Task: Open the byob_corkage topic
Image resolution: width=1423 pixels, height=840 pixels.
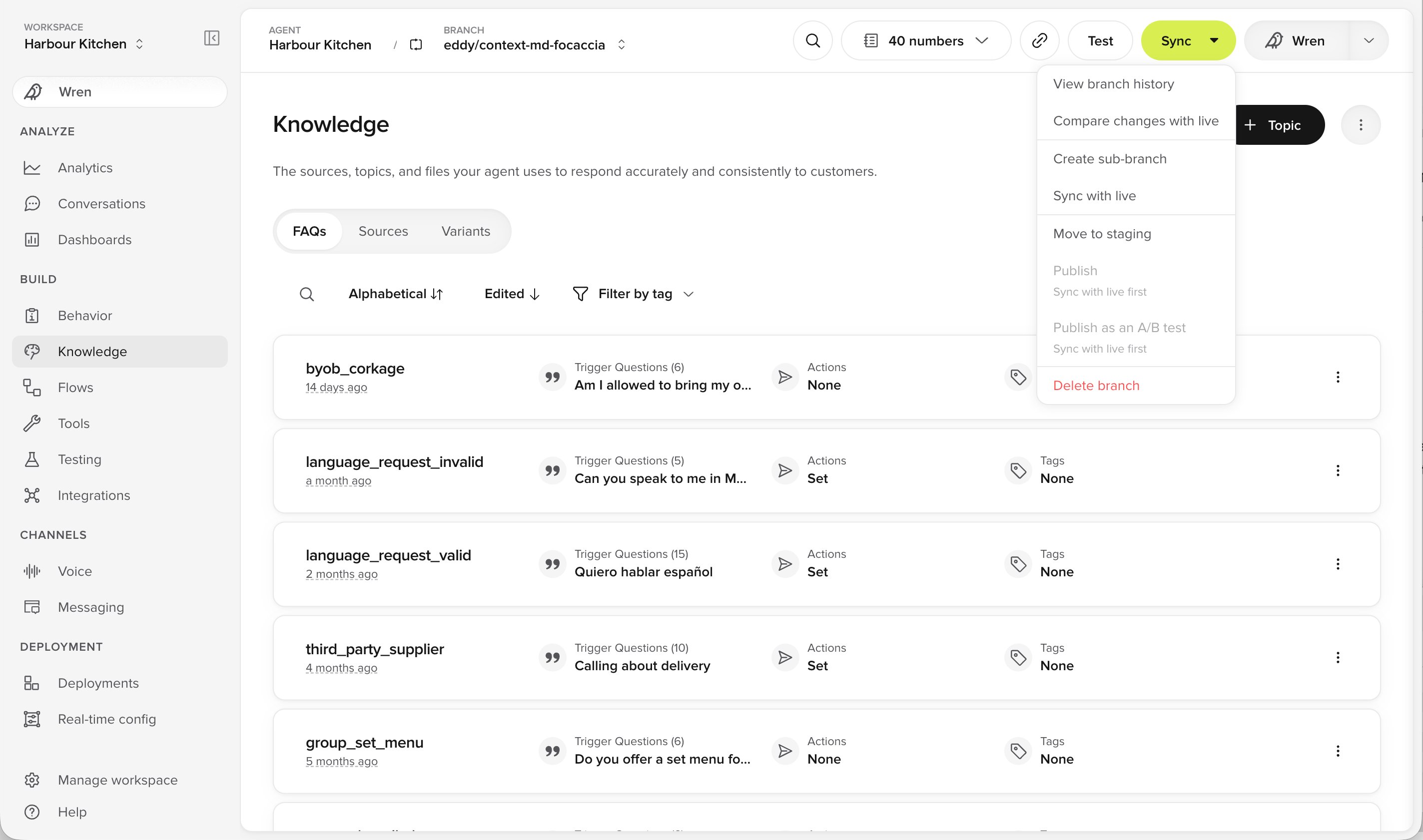Action: tap(354, 369)
